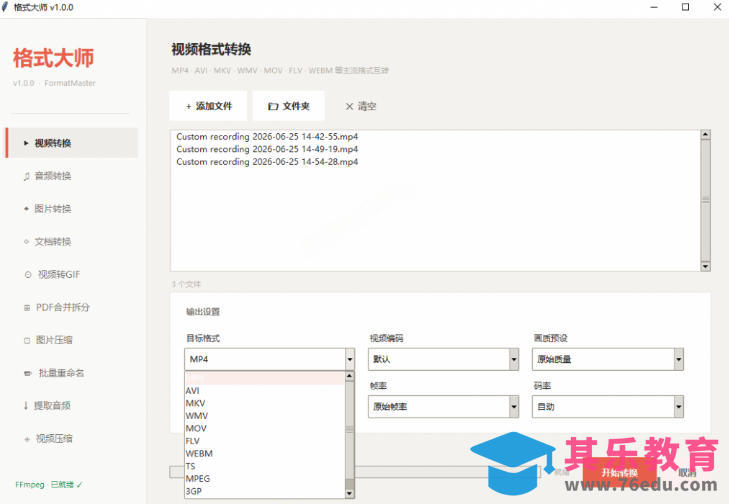
Task: Click the feather app icon in the title bar
Action: tap(5, 7)
